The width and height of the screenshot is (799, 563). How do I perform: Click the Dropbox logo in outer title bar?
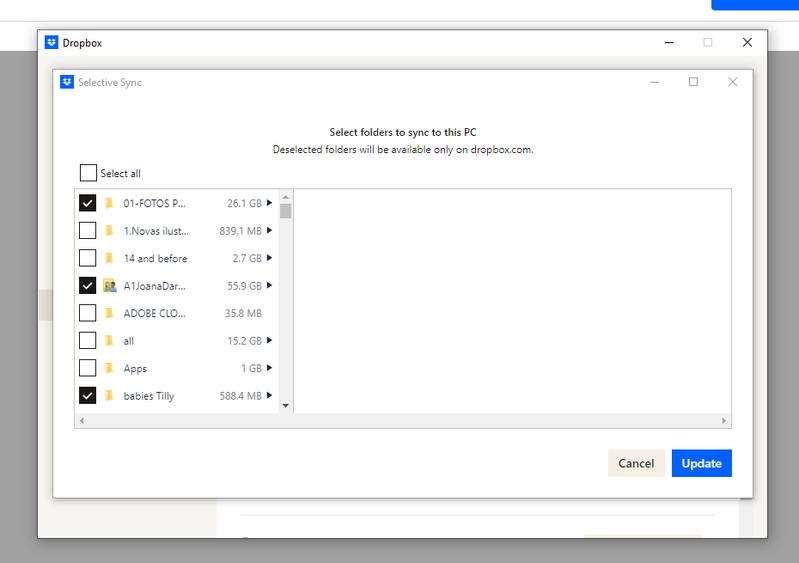(x=51, y=42)
